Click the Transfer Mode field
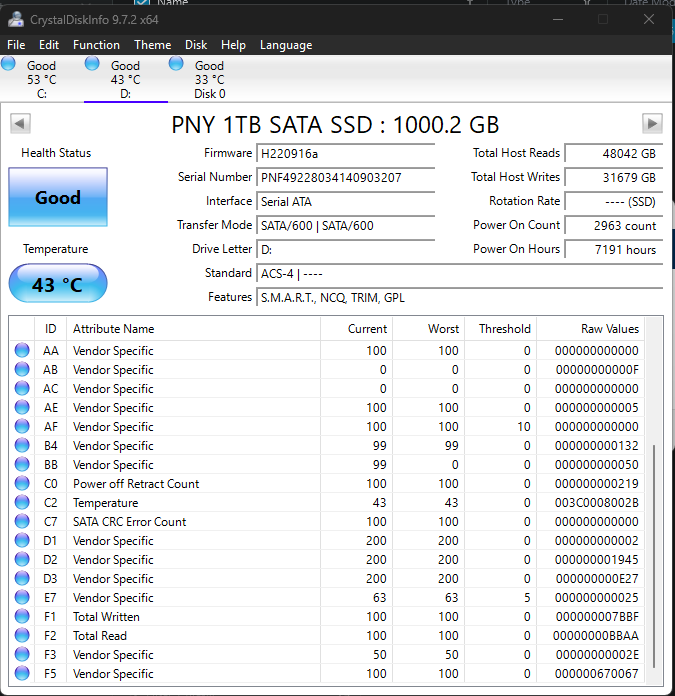The height and width of the screenshot is (696, 675). click(346, 226)
